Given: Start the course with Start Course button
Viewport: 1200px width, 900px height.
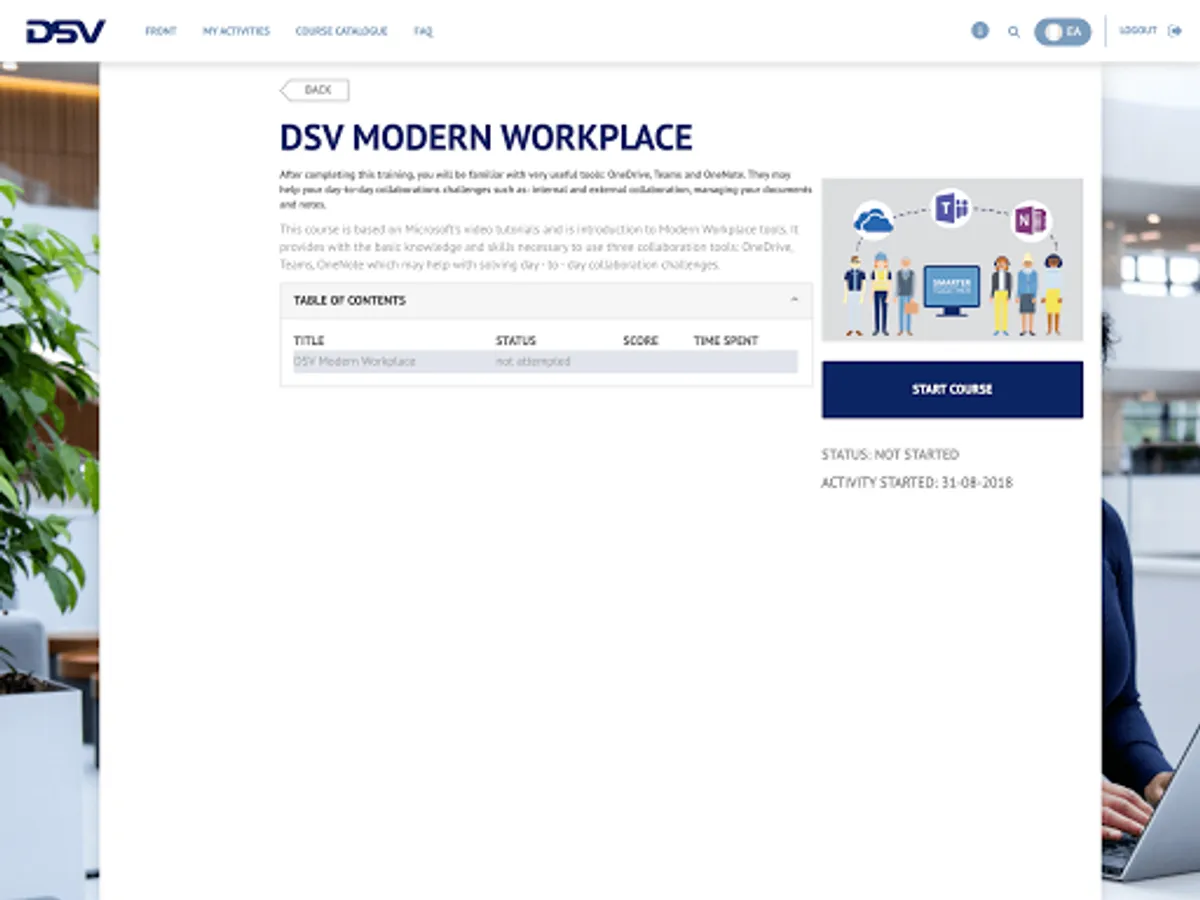Looking at the screenshot, I should coord(952,389).
